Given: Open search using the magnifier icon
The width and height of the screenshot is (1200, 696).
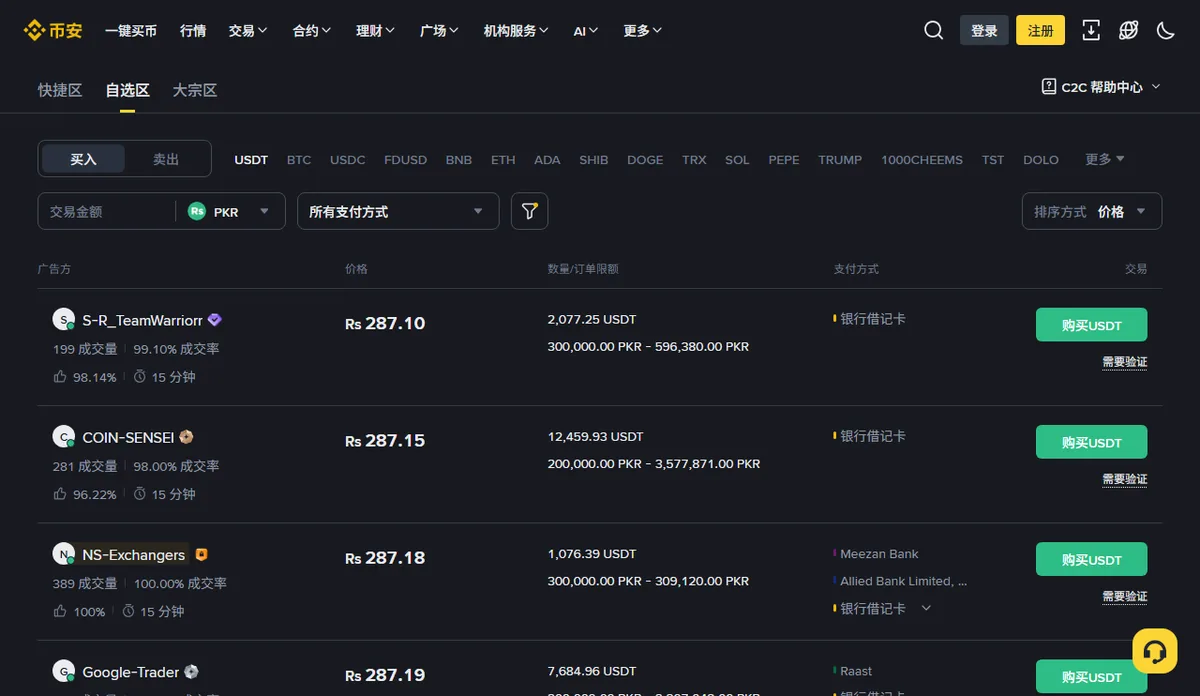Looking at the screenshot, I should (933, 30).
